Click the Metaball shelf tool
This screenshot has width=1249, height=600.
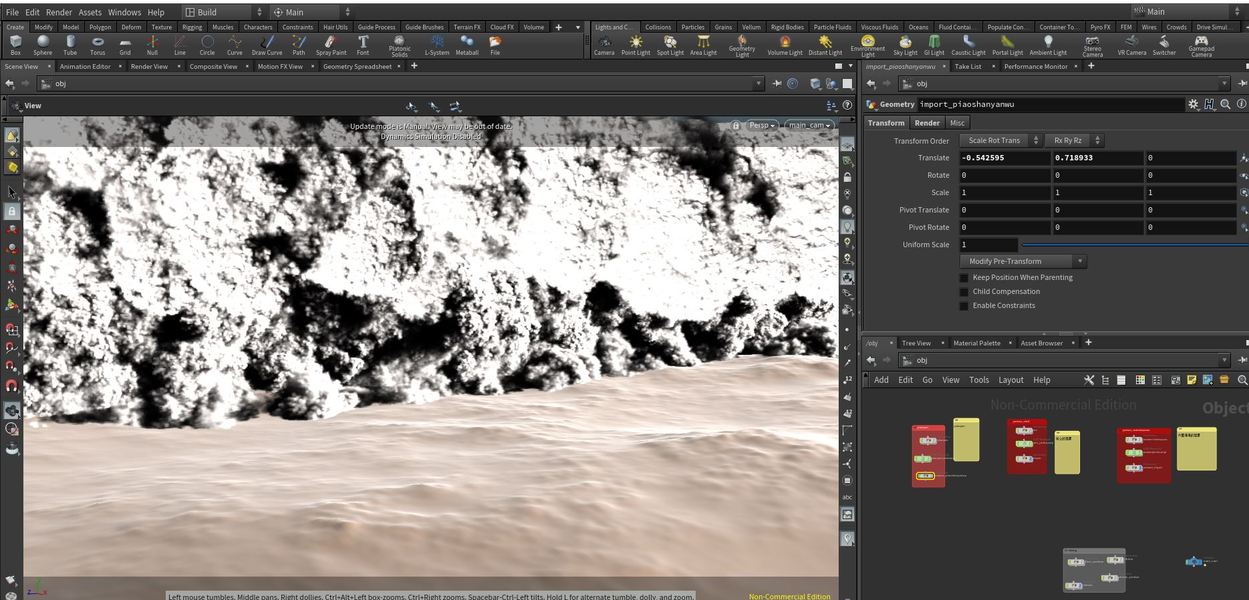coord(466,44)
